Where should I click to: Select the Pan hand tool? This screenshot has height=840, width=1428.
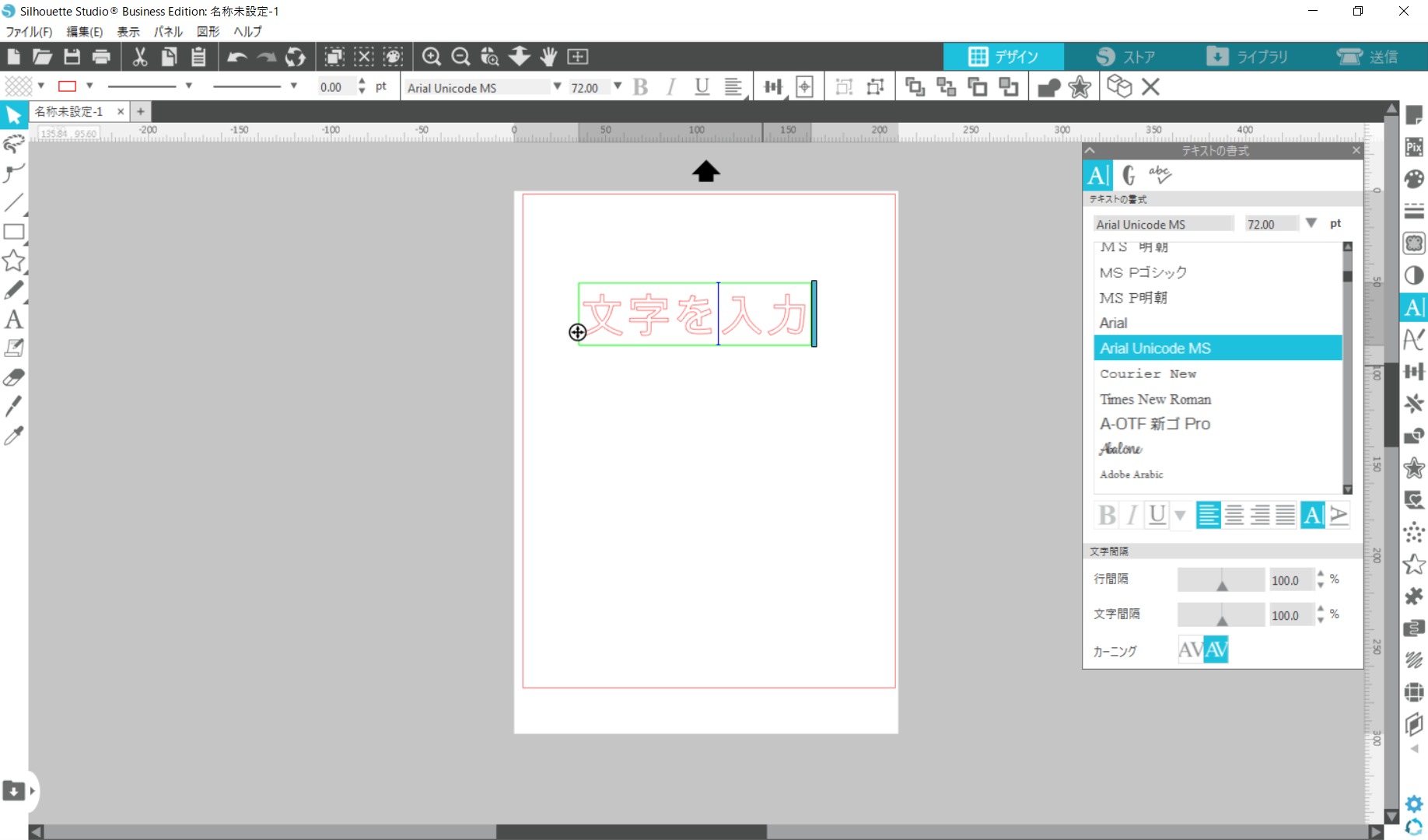549,57
